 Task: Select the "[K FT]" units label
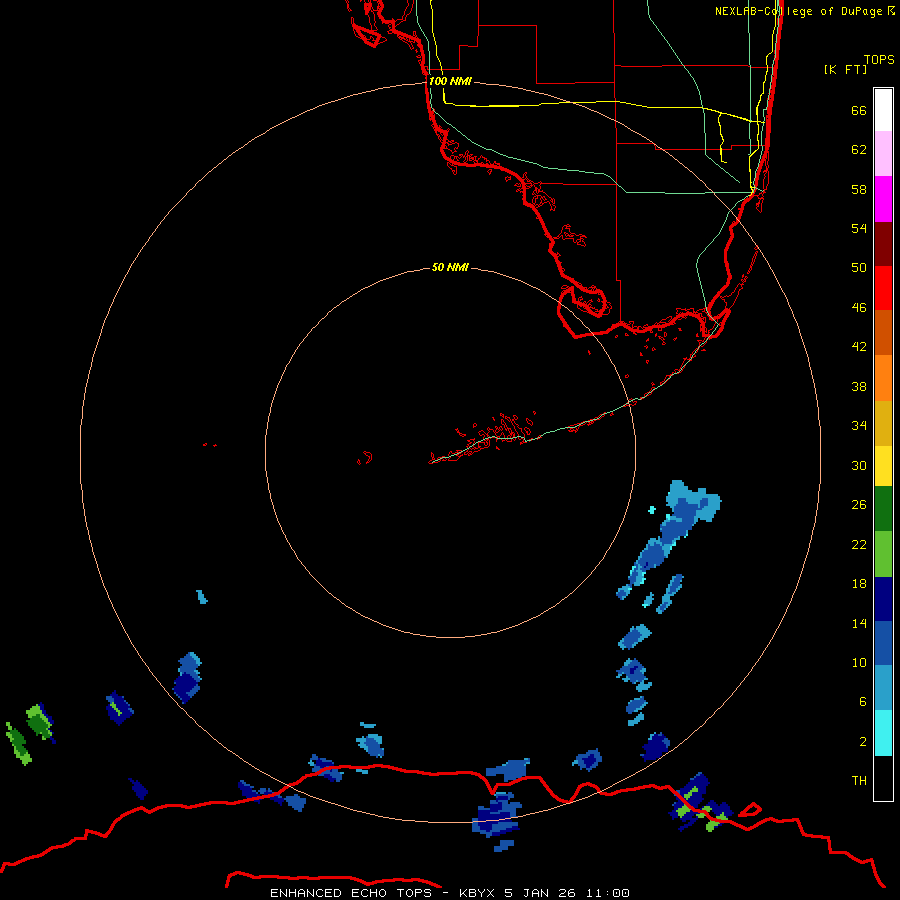[845, 69]
